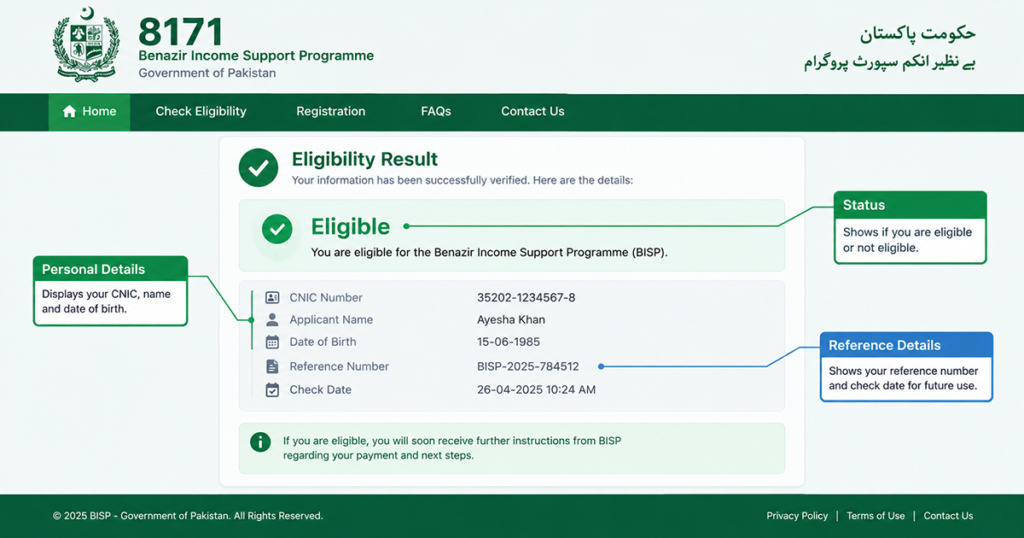The height and width of the screenshot is (538, 1024).
Task: Click the ID card icon beside CNIC Number
Action: tap(272, 298)
